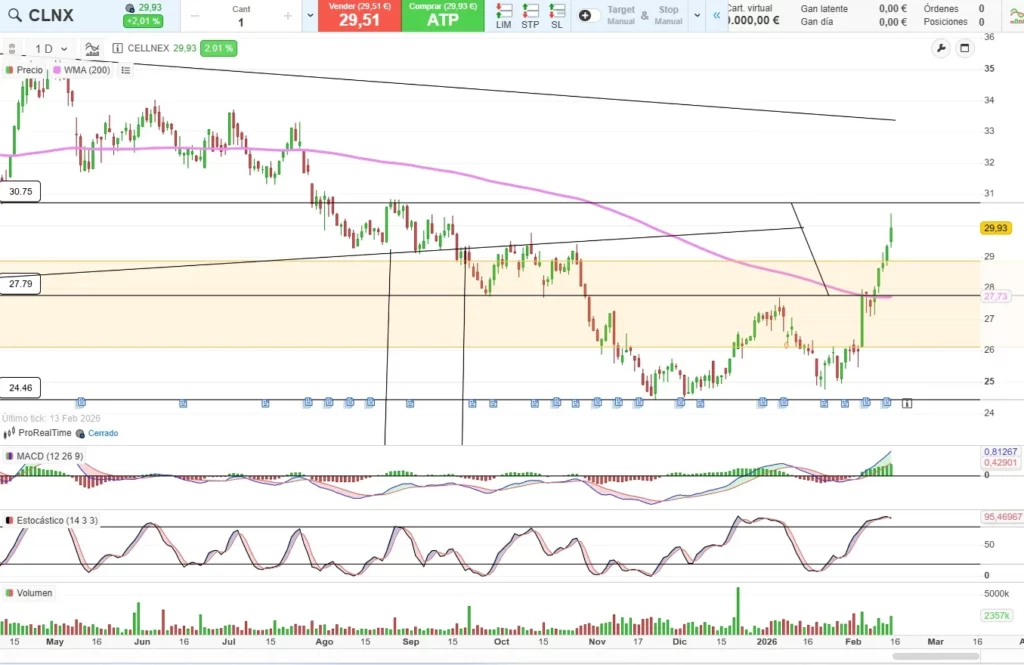Open the indicator list icon beside WMA (200)
The height and width of the screenshot is (665, 1024).
[x=125, y=70]
